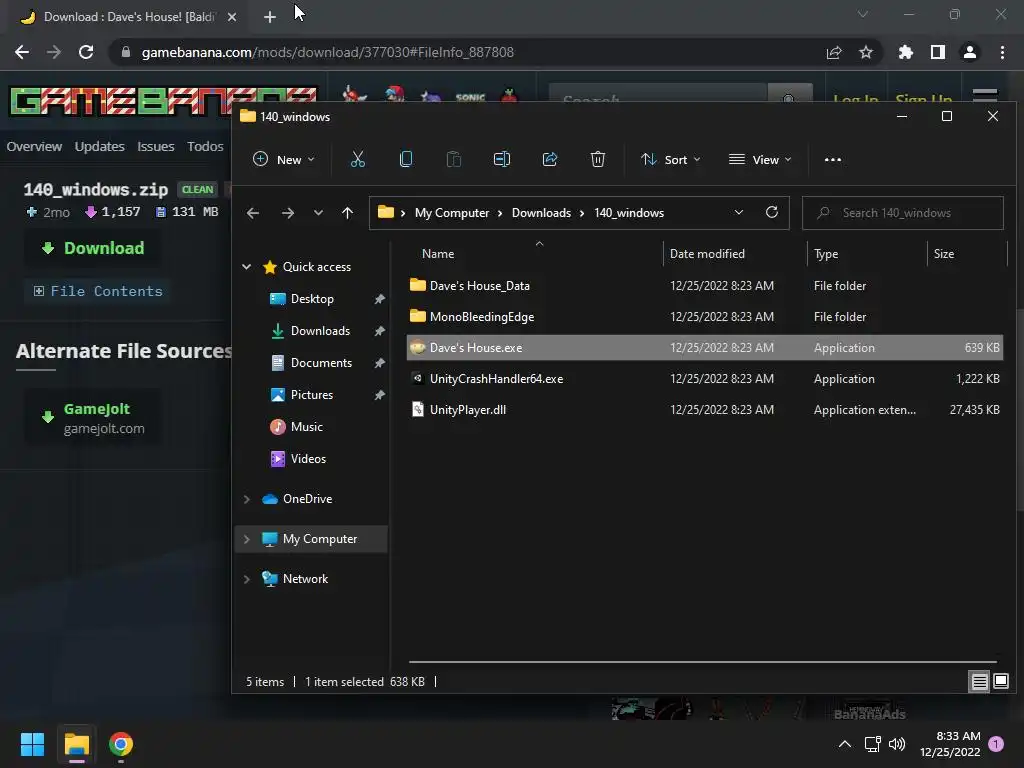Image resolution: width=1024 pixels, height=768 pixels.
Task: Switch to details view layout icon
Action: pyautogui.click(x=980, y=682)
